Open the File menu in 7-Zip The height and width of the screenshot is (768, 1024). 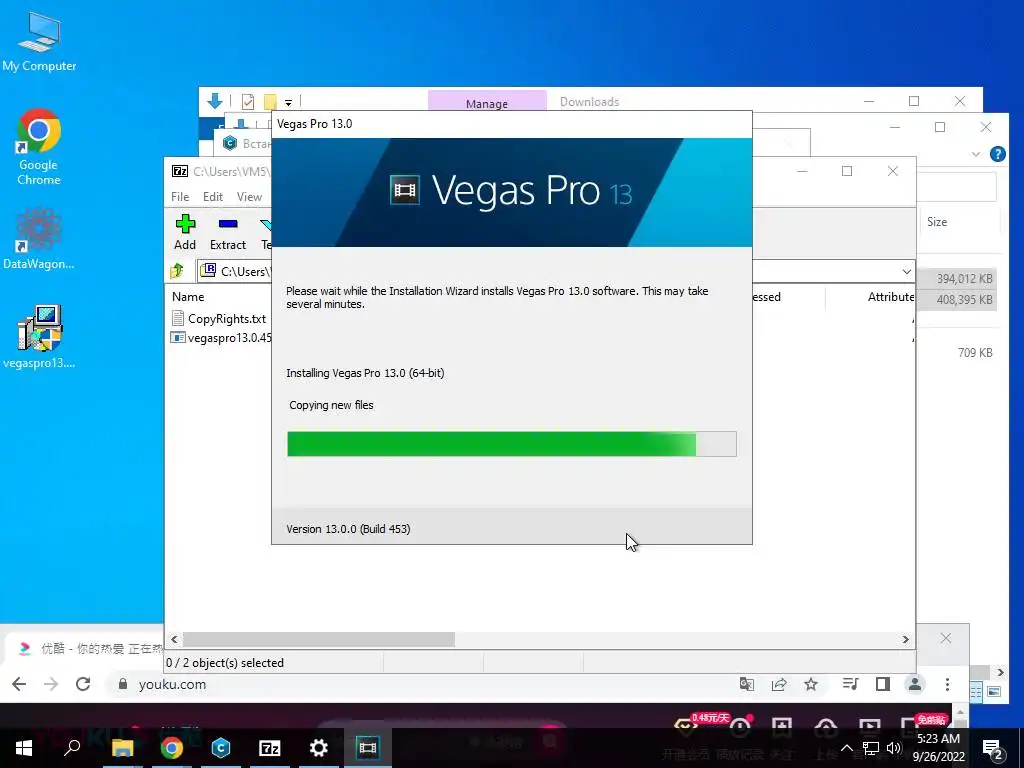click(180, 197)
